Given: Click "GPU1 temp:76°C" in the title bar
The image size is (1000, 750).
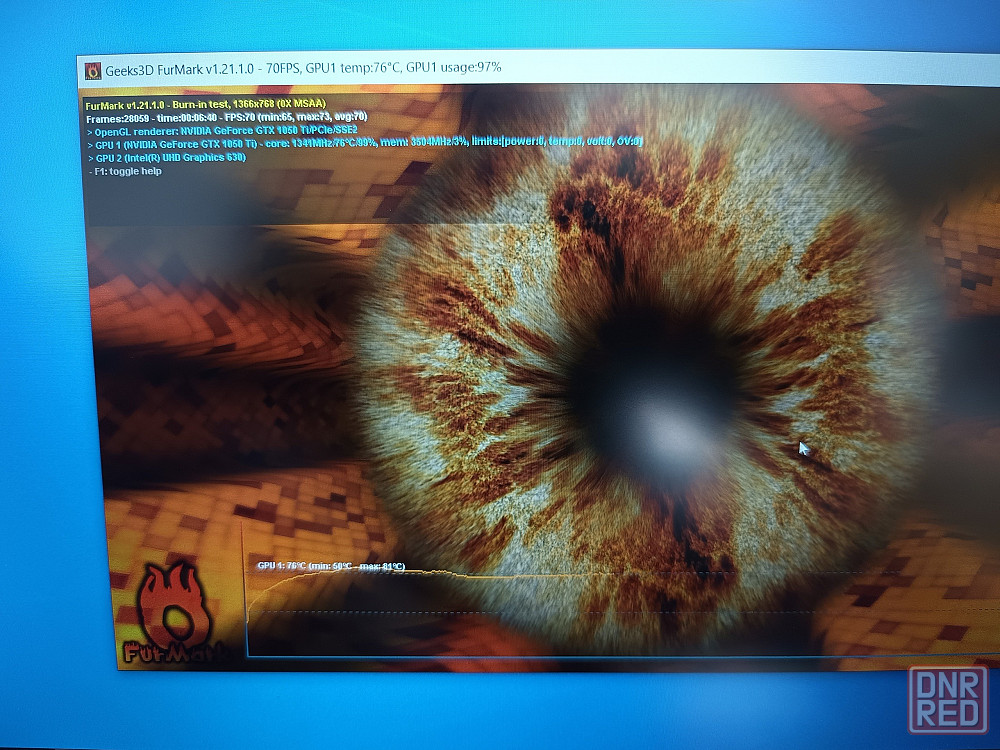Looking at the screenshot, I should 353,68.
